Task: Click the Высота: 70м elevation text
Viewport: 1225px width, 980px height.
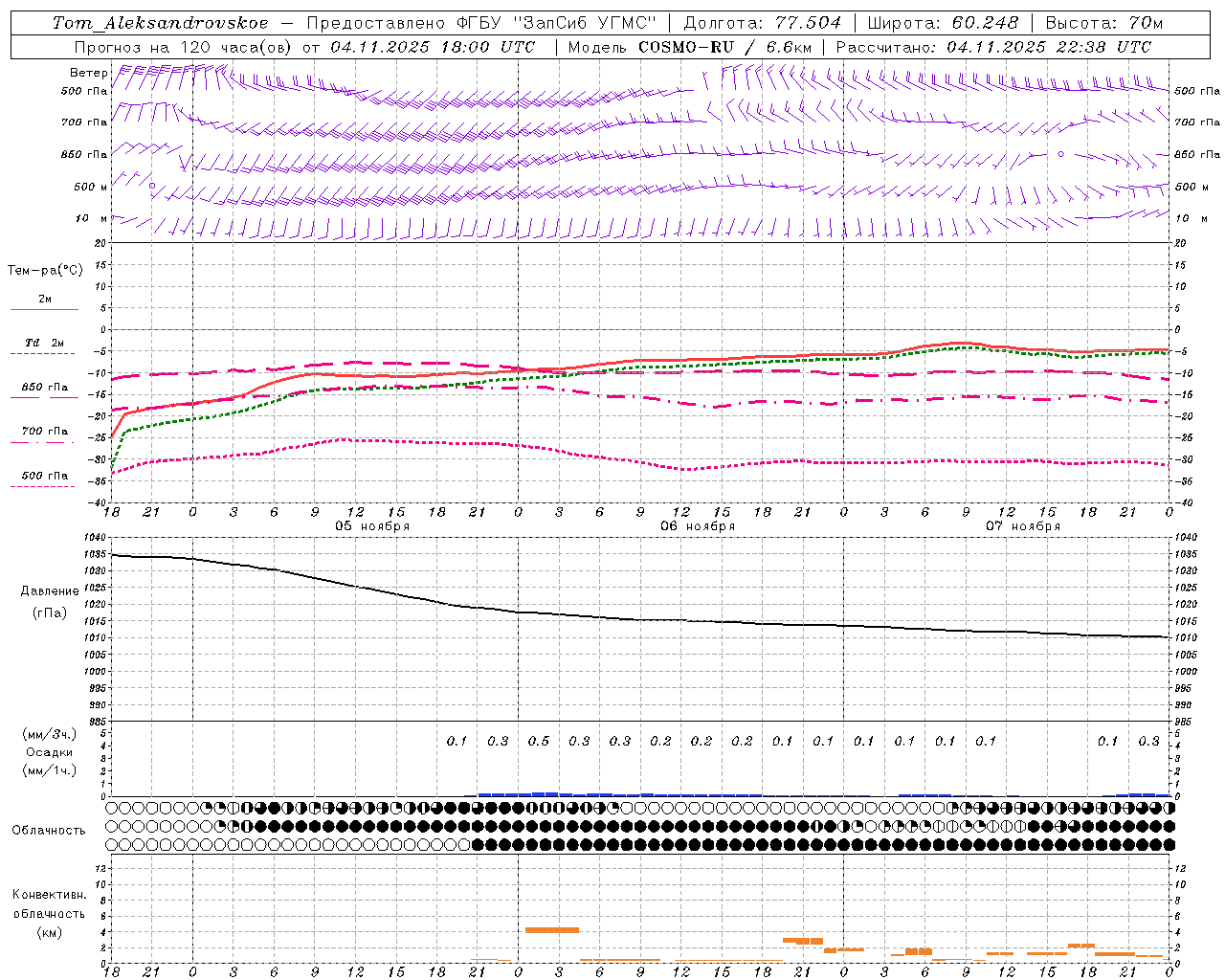Action: click(x=1104, y=23)
